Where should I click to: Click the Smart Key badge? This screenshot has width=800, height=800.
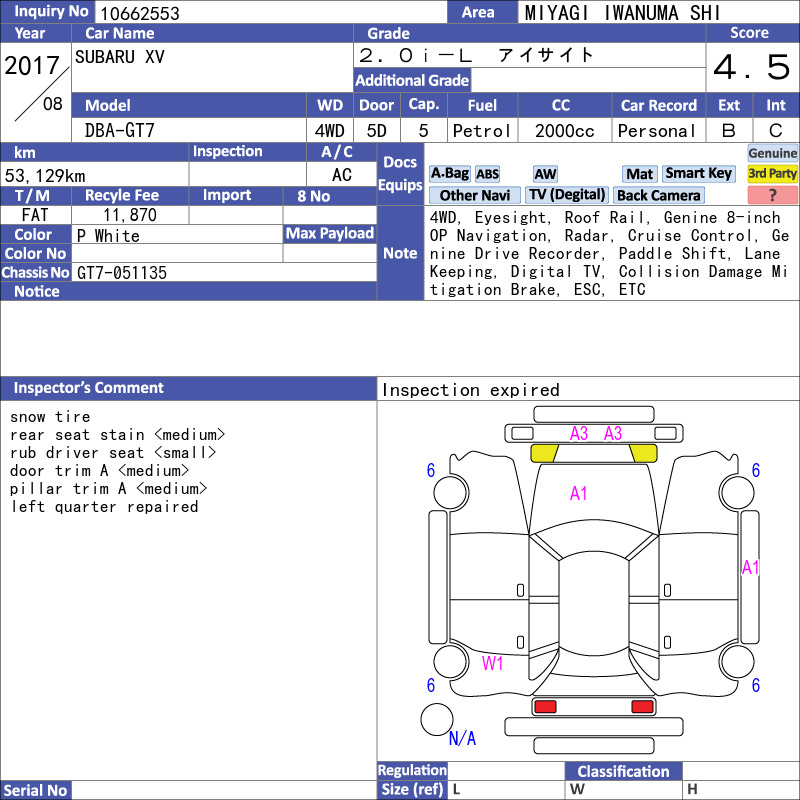click(x=698, y=174)
